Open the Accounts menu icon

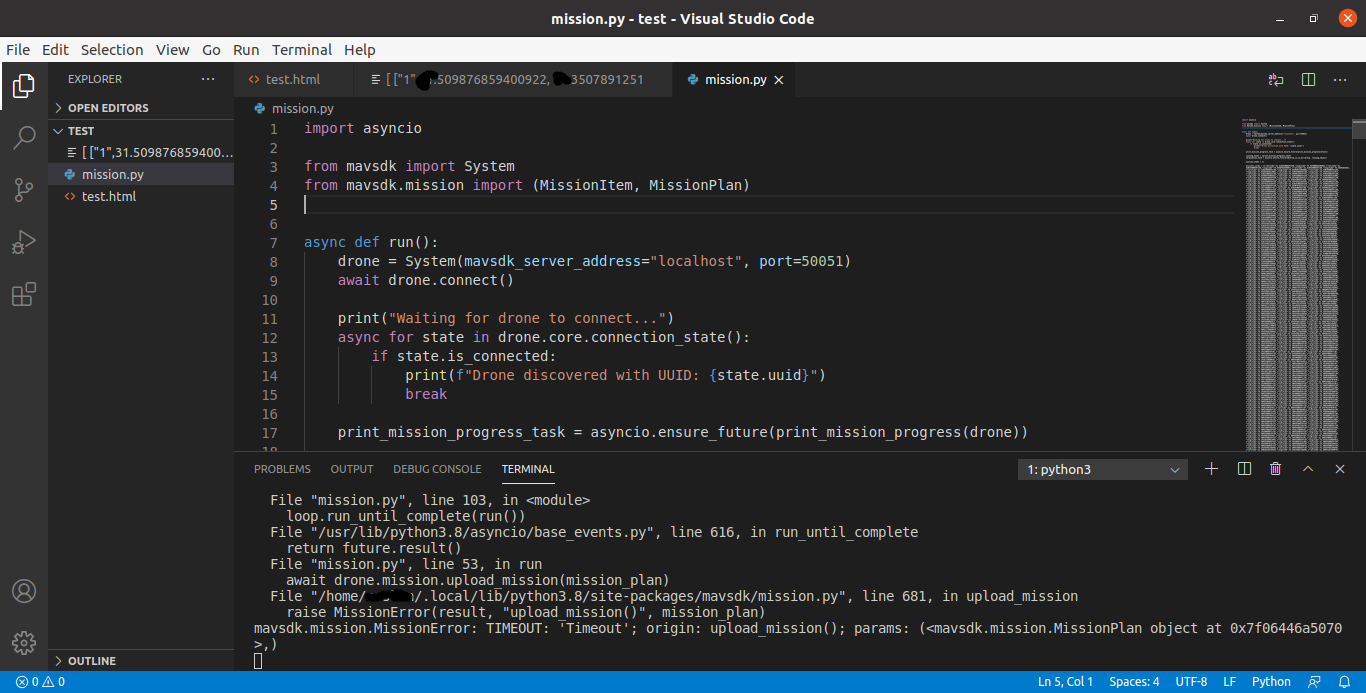coord(24,591)
